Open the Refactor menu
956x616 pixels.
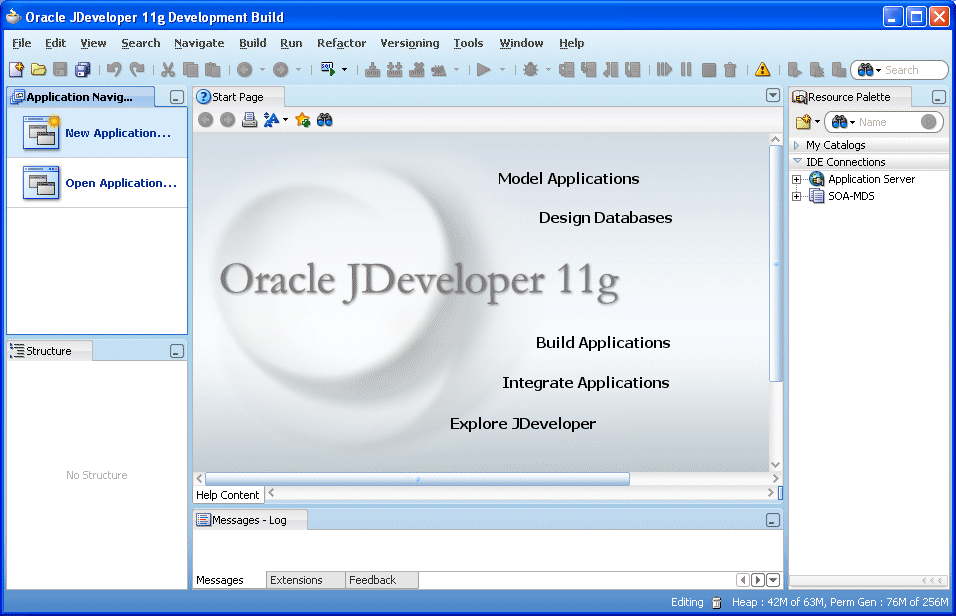[x=341, y=43]
